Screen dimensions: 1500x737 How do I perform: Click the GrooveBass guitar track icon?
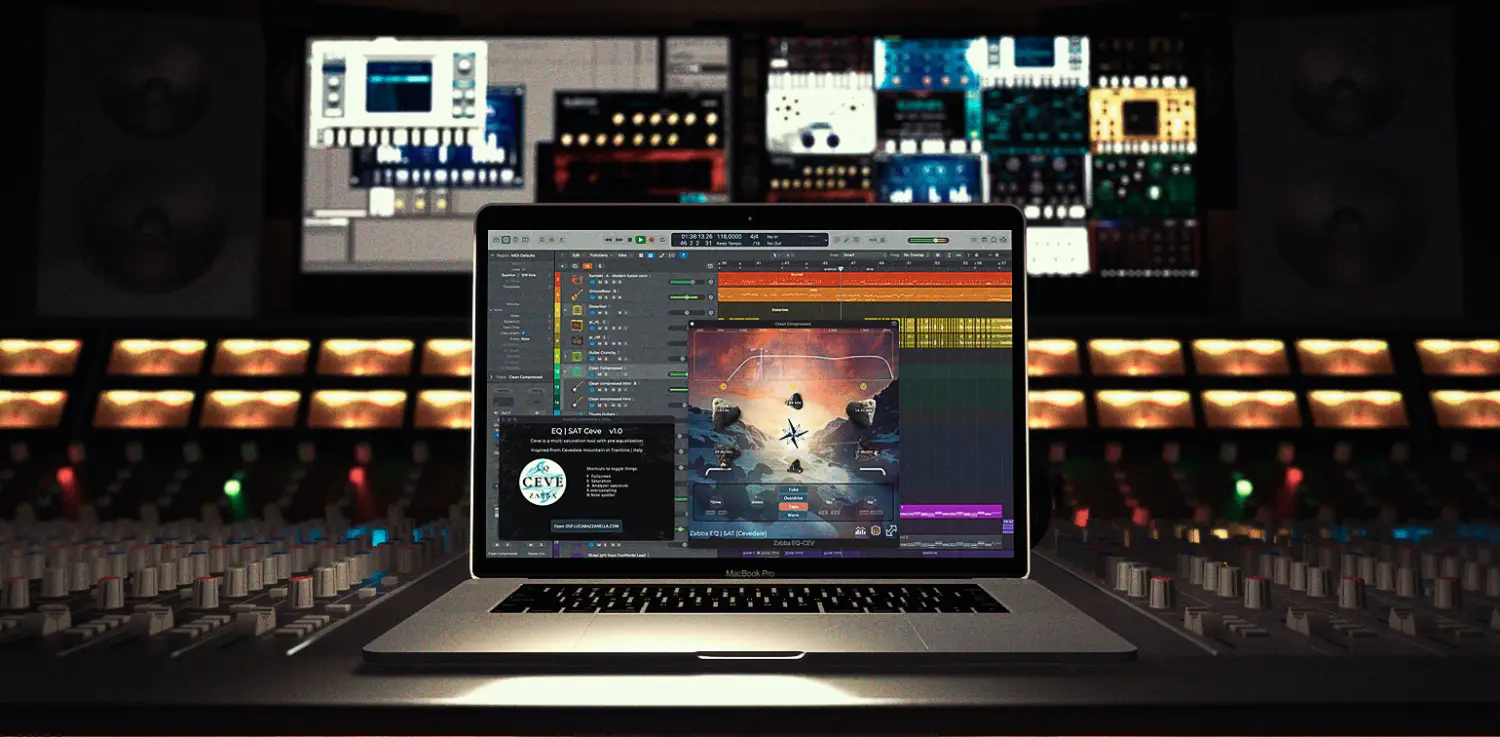click(x=577, y=295)
